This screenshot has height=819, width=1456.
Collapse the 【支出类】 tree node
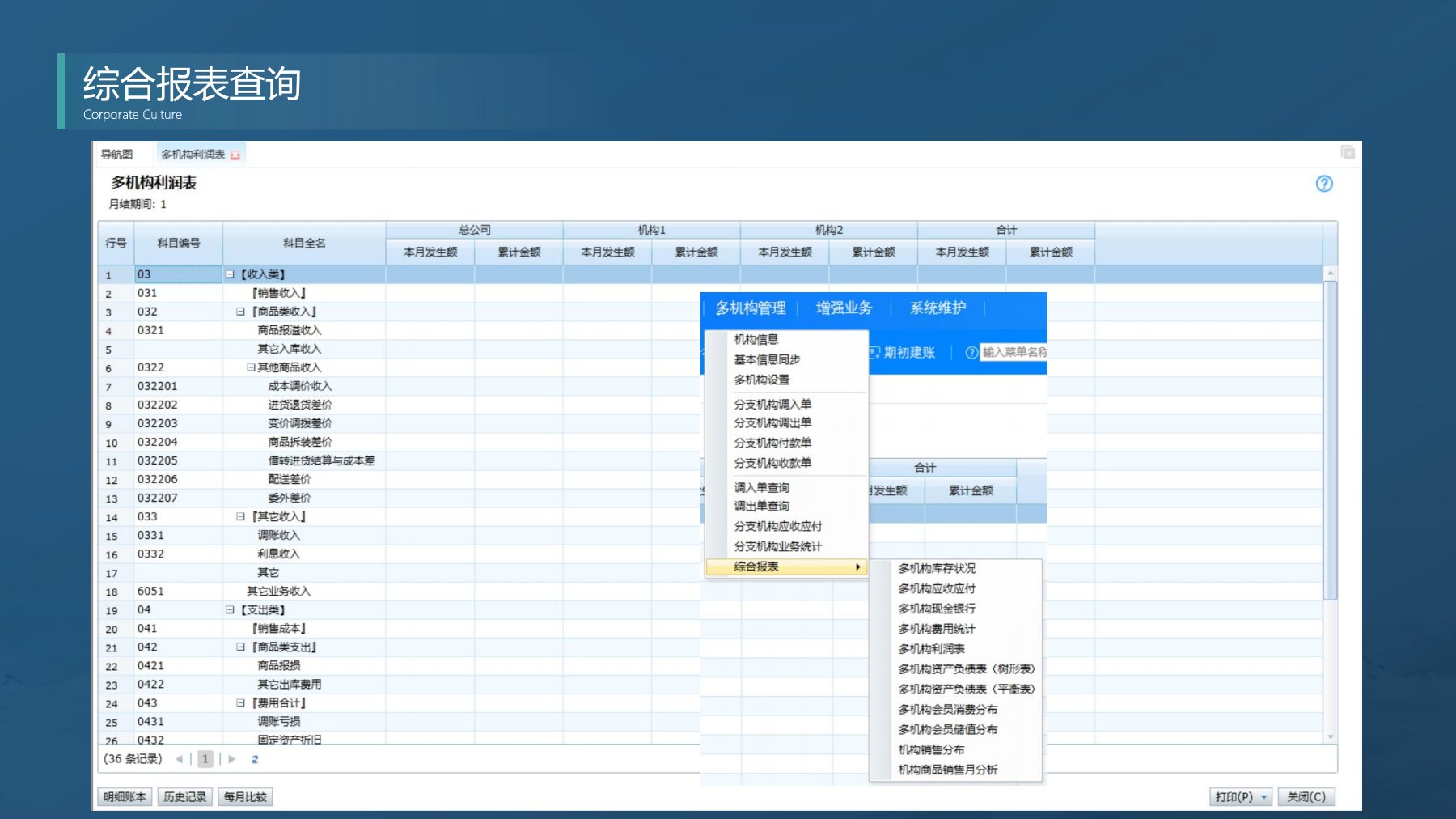point(230,610)
